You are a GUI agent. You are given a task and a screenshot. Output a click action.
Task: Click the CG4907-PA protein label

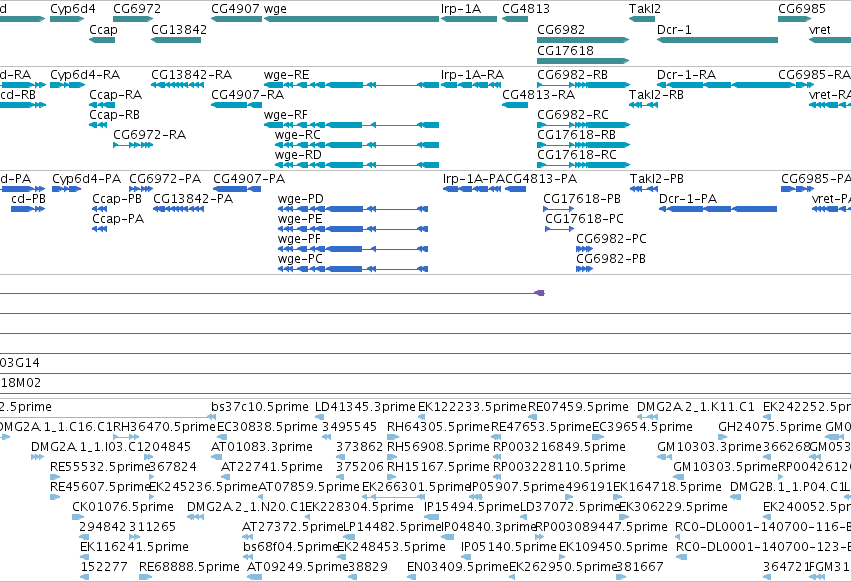249,179
